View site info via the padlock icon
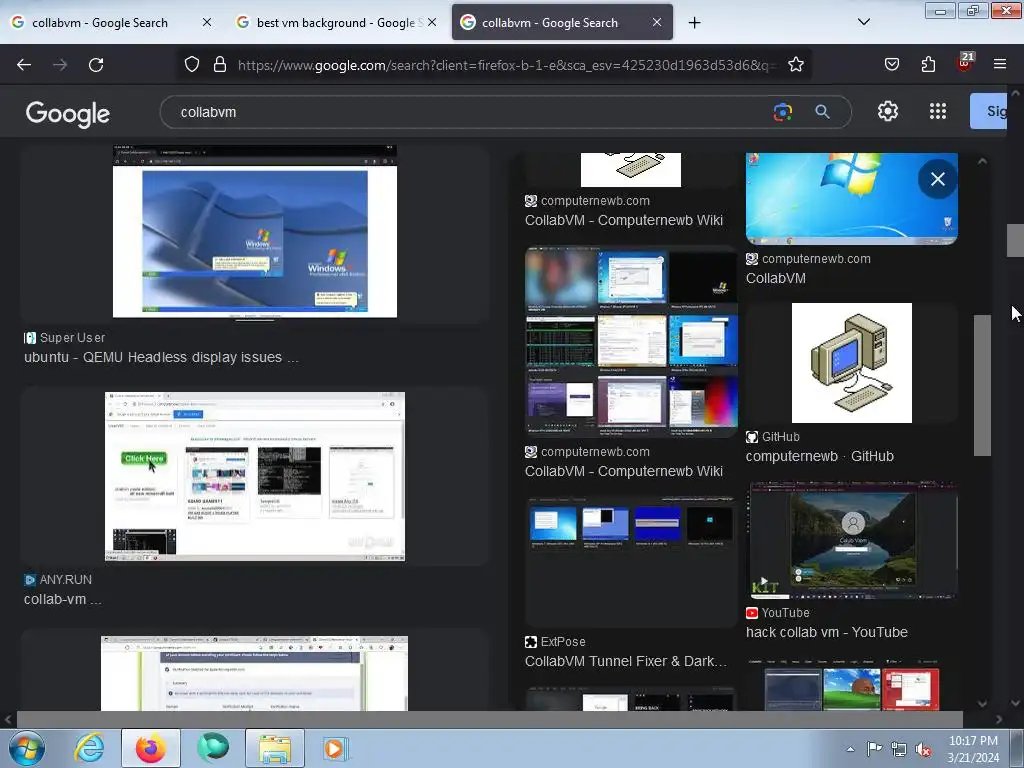This screenshot has width=1024, height=768. click(220, 65)
